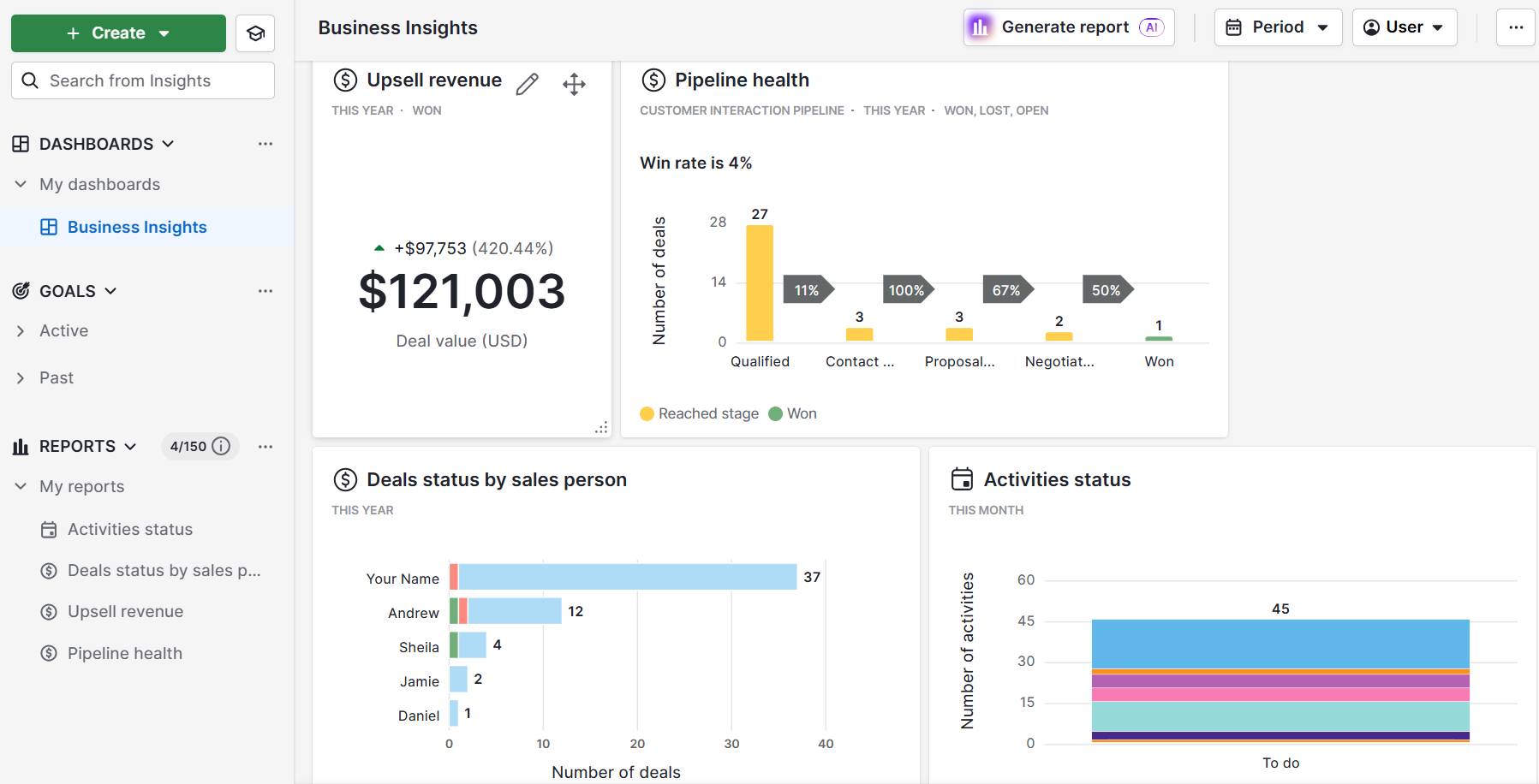
Task: Click the Generate report button
Action: [x=1068, y=27]
